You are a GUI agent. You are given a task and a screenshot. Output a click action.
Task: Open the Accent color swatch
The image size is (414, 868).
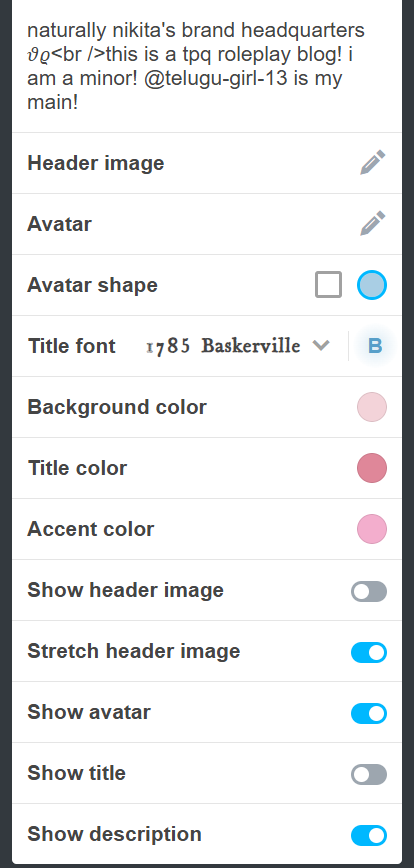pyautogui.click(x=371, y=529)
